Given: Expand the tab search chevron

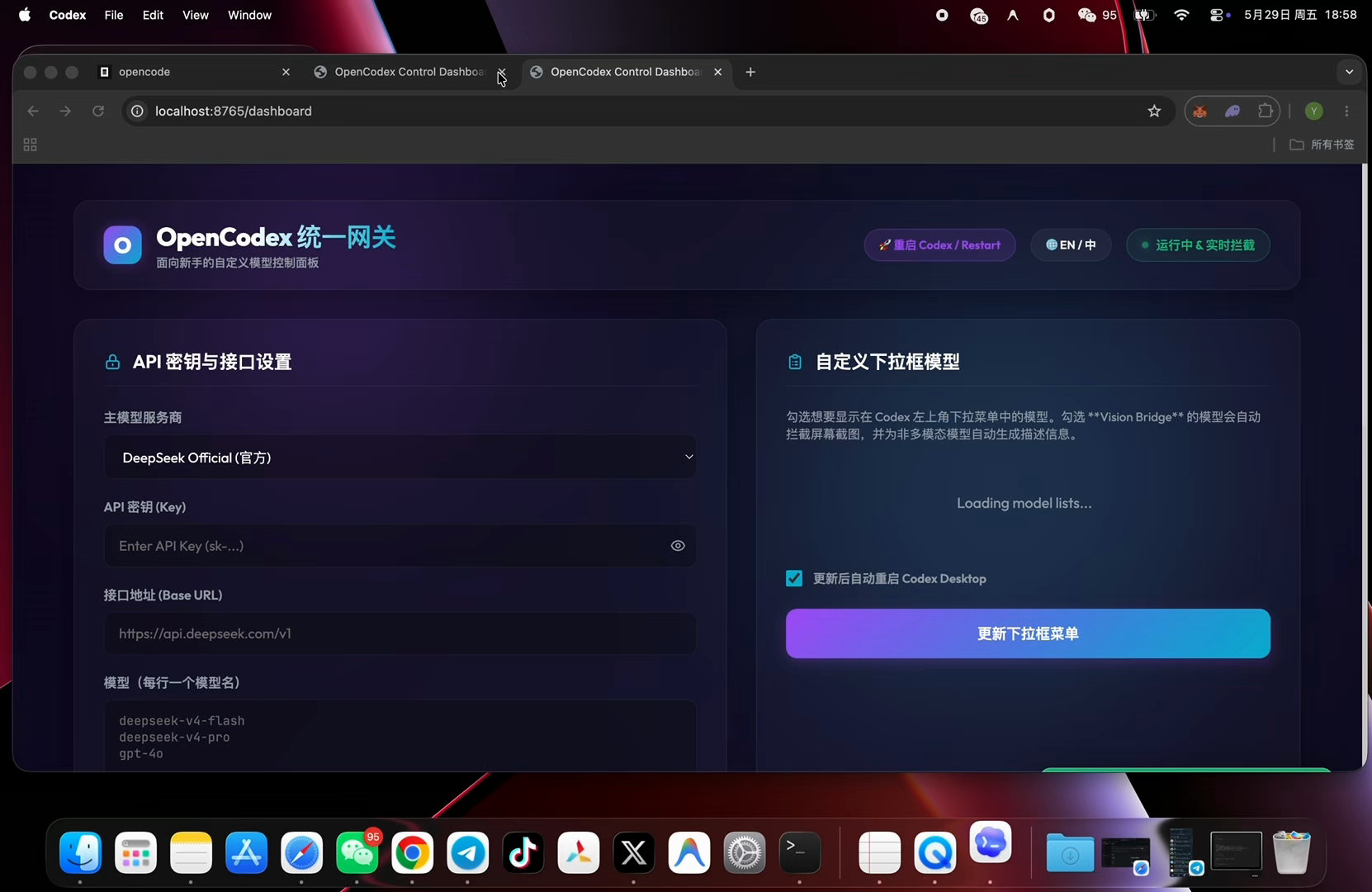Looking at the screenshot, I should [x=1349, y=72].
